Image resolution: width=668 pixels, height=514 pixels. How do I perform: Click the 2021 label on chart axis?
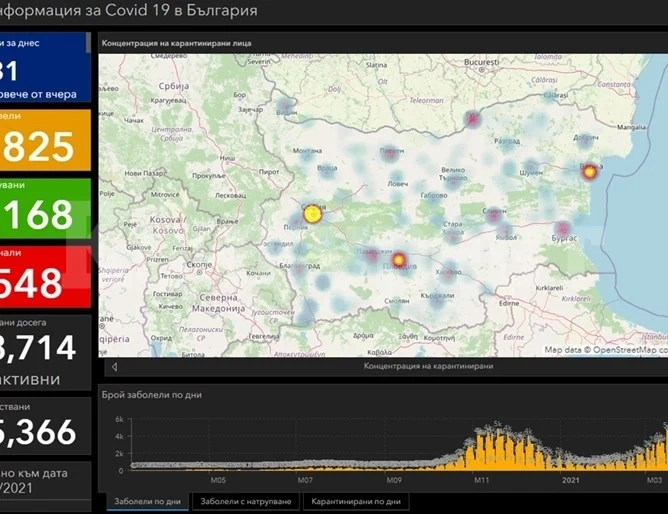pos(570,480)
